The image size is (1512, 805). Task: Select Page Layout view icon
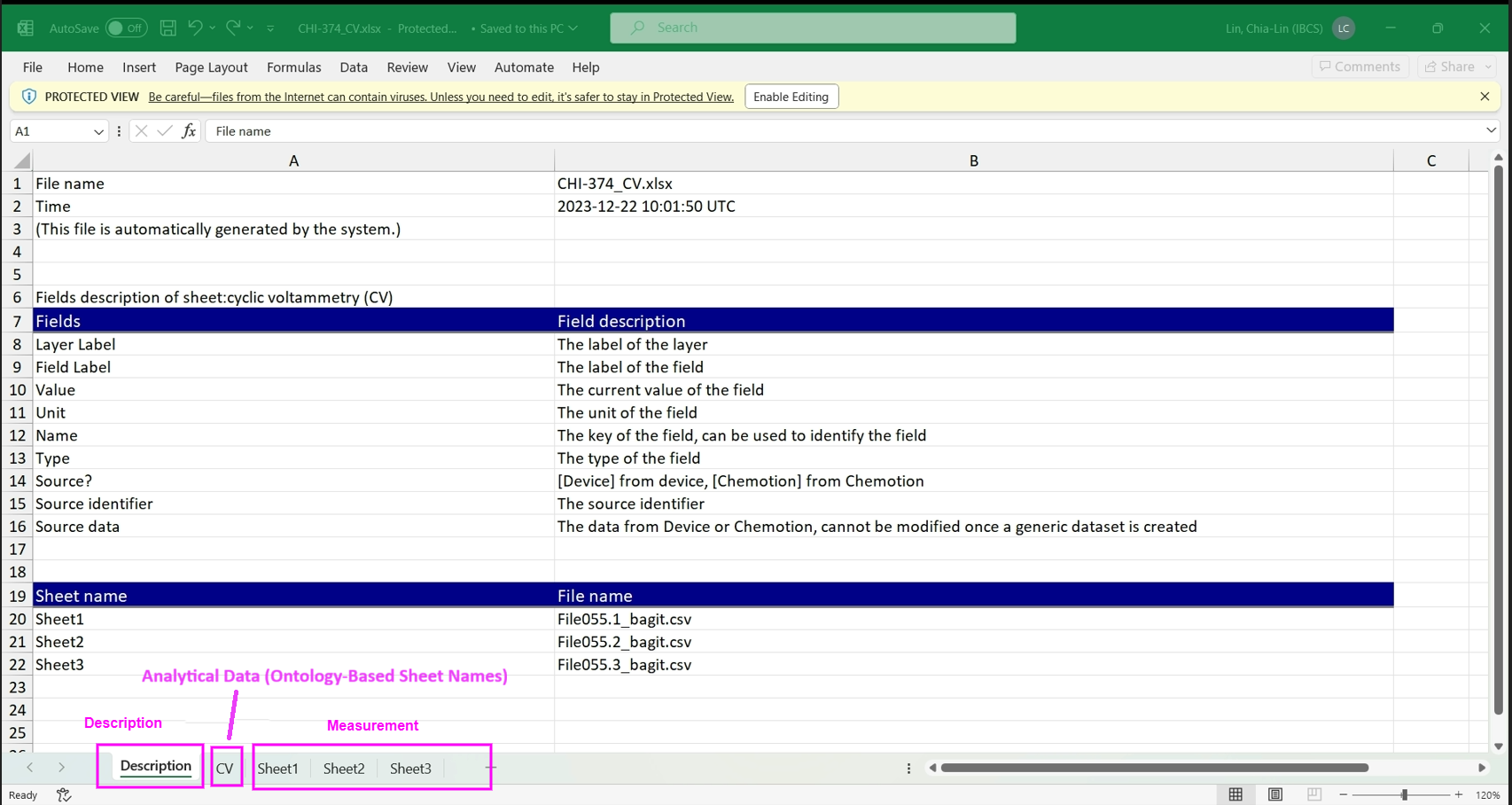[x=1274, y=794]
